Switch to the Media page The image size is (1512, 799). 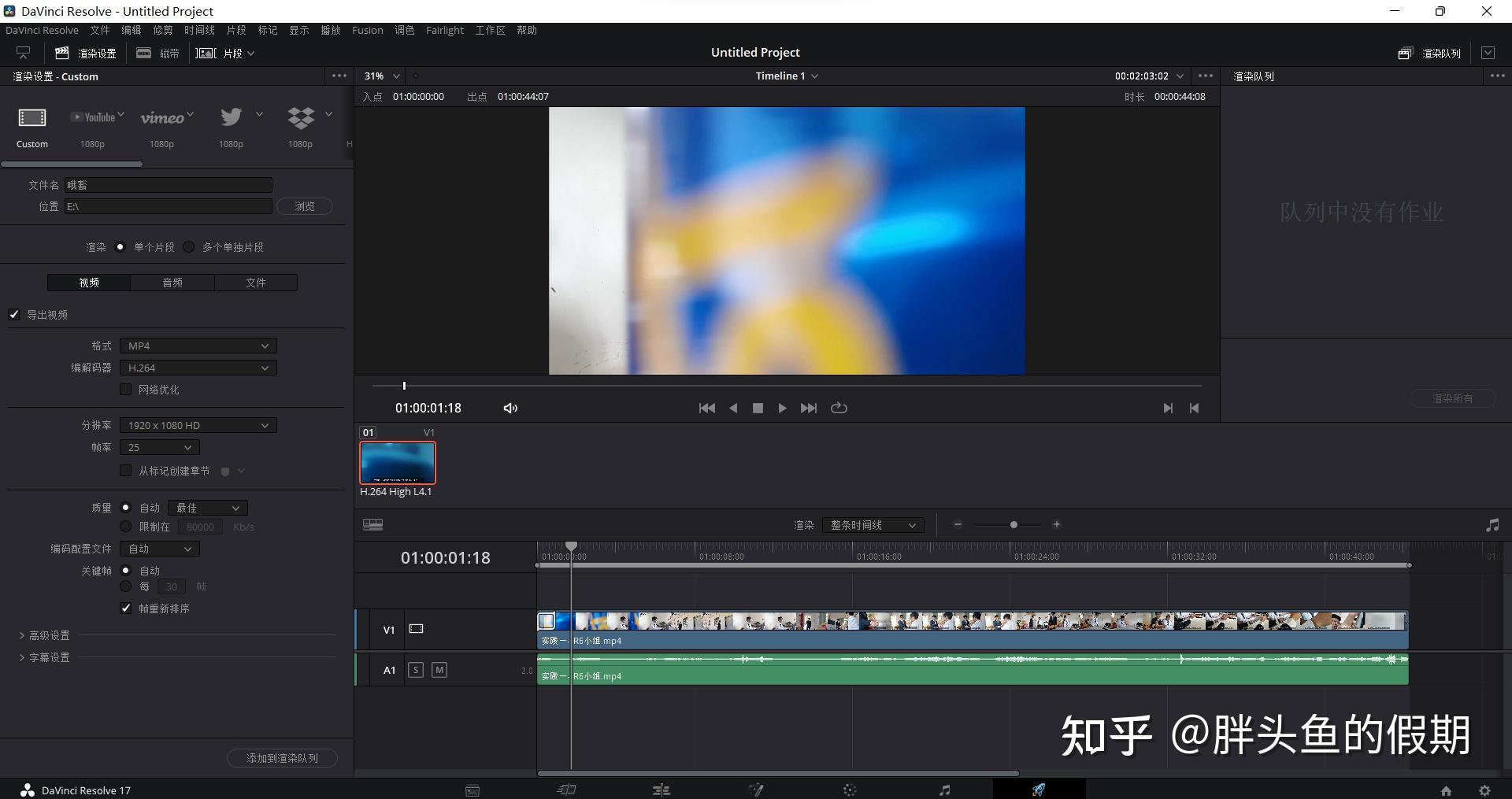[472, 790]
